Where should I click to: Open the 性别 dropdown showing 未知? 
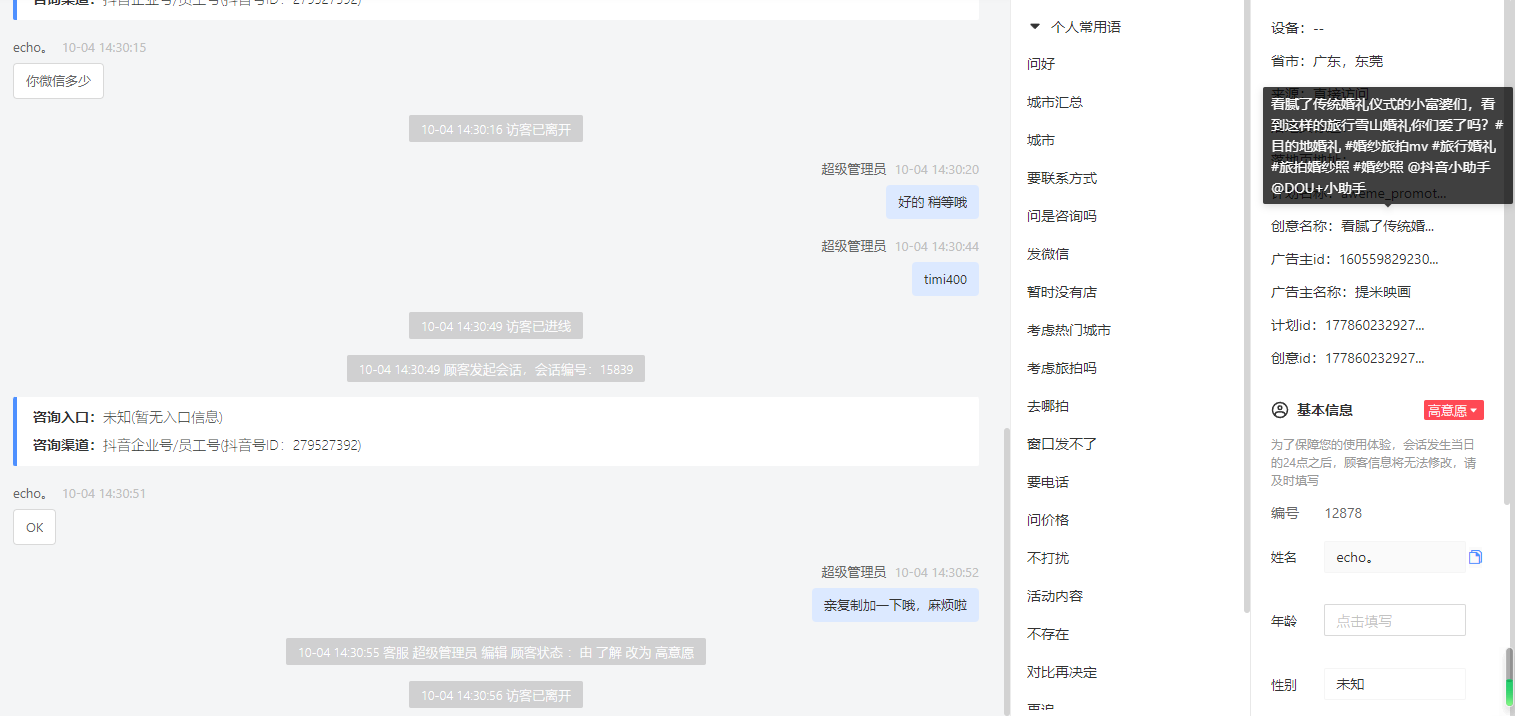(x=1394, y=684)
